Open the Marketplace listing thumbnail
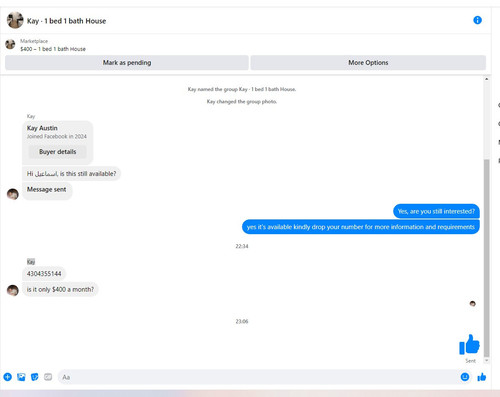Viewport: 500px width, 397px height. [10, 44]
